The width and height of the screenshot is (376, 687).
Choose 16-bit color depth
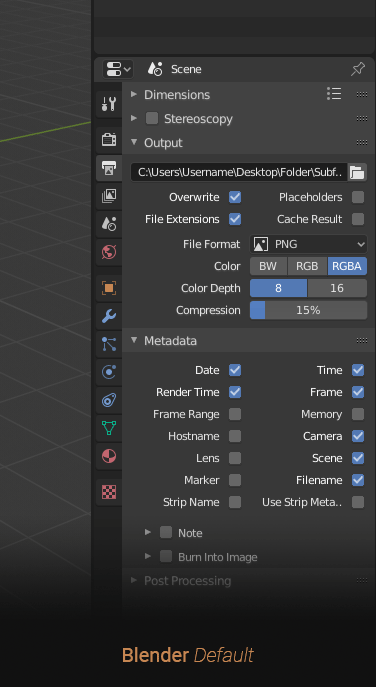point(337,288)
